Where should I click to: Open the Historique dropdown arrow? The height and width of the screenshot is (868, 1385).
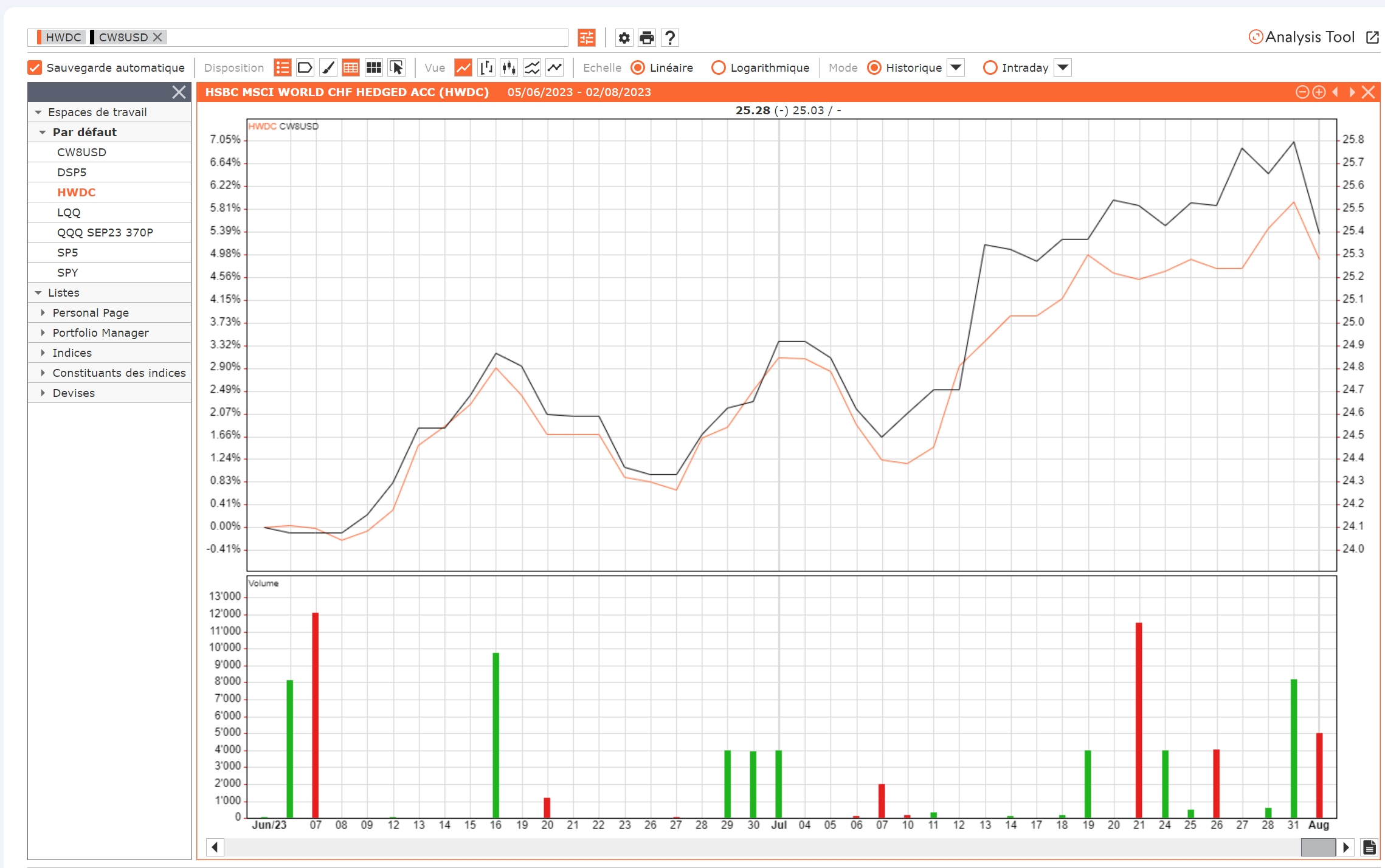click(x=956, y=68)
